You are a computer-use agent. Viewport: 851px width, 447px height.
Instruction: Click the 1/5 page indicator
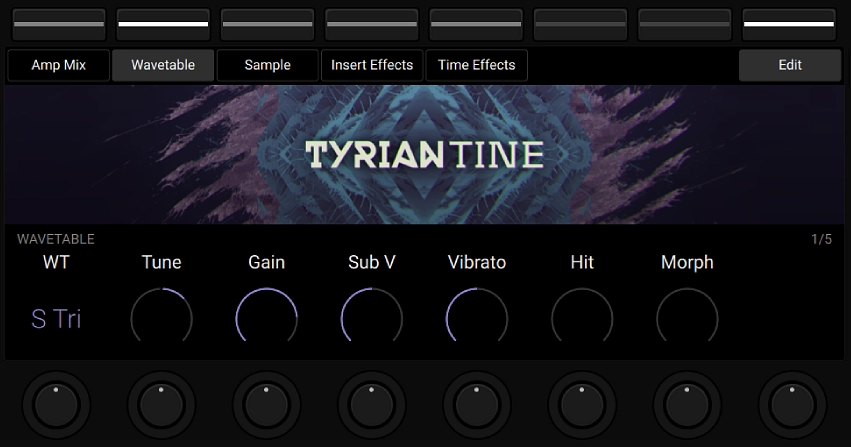click(821, 239)
